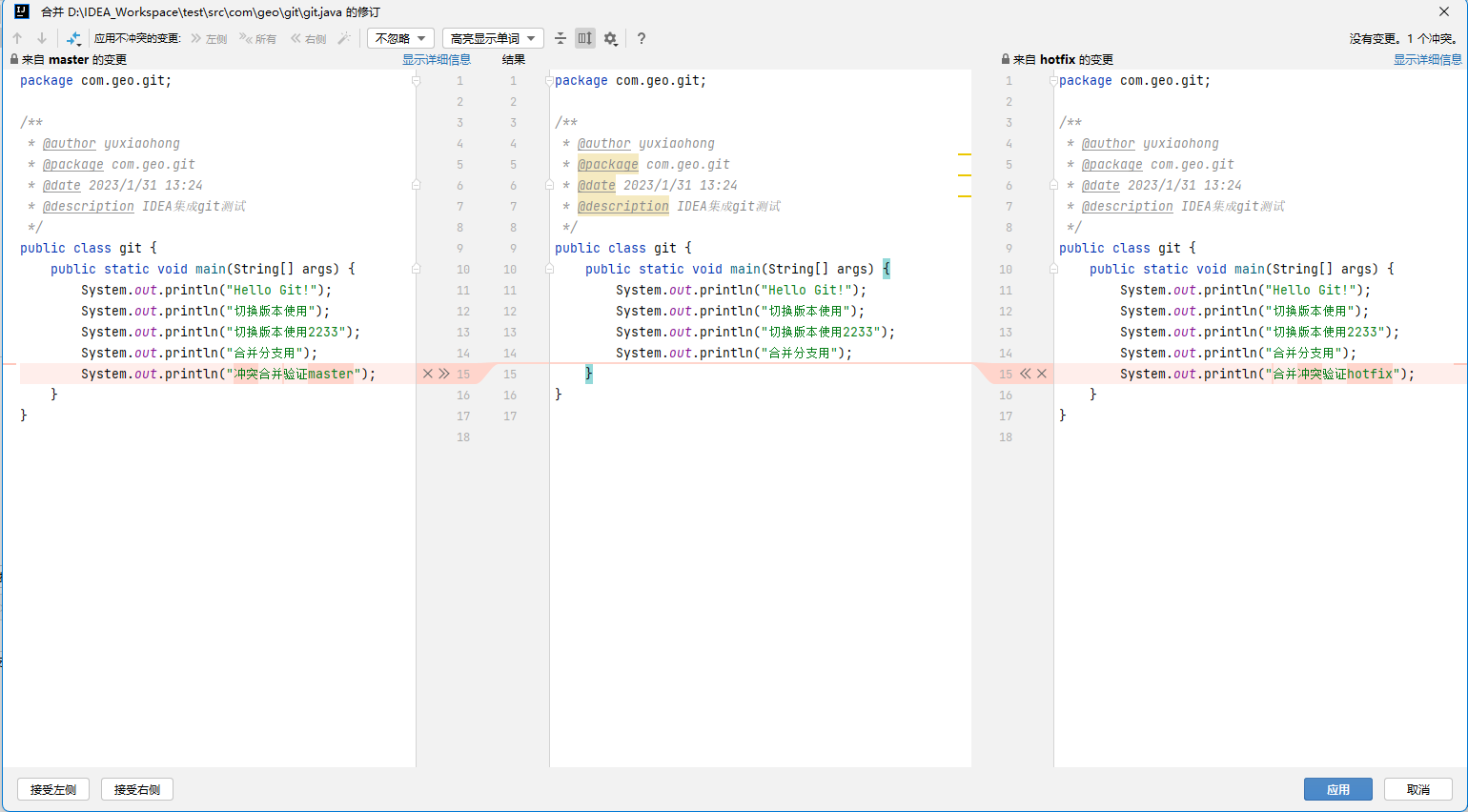
Task: Apply non-conflicting changes from left (左侧)
Action: (x=209, y=38)
